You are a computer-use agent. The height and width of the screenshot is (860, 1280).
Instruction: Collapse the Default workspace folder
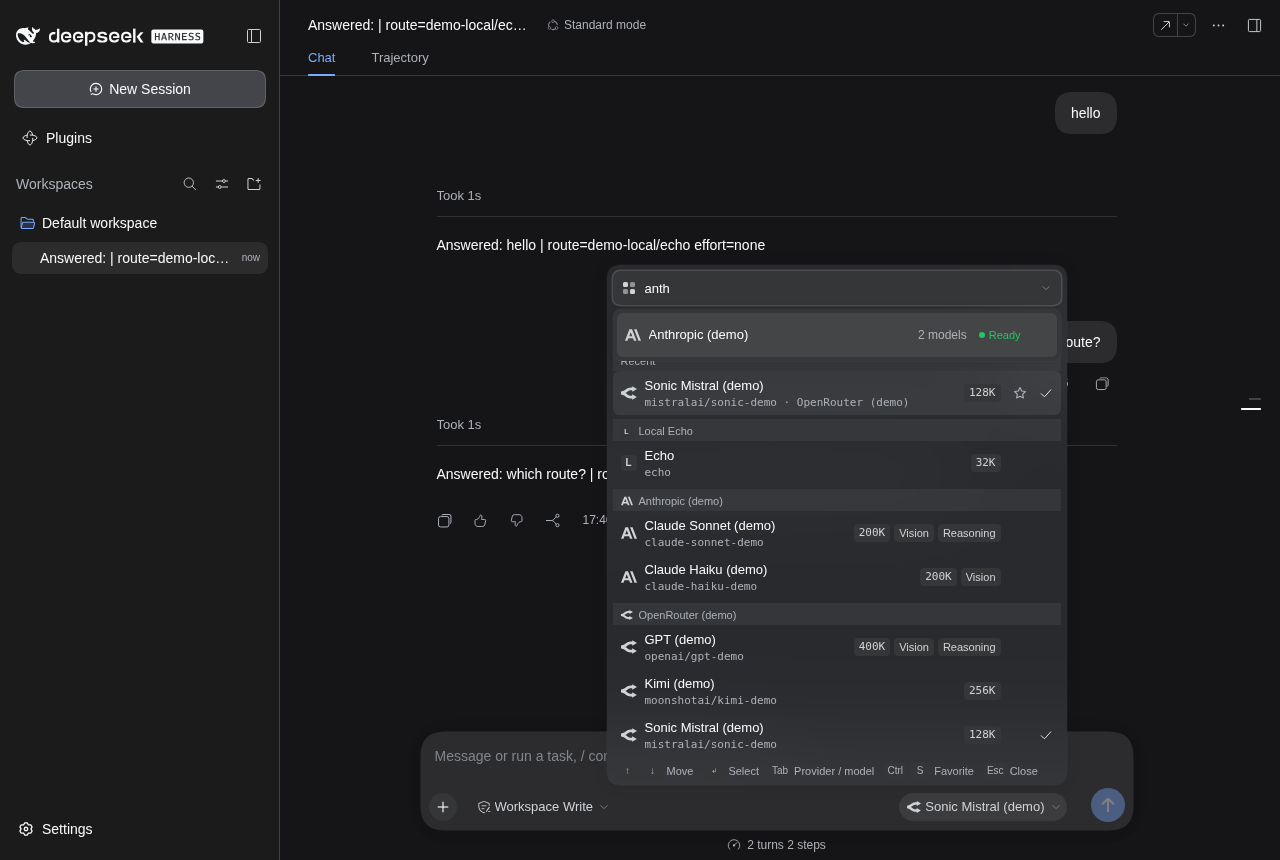click(140, 223)
